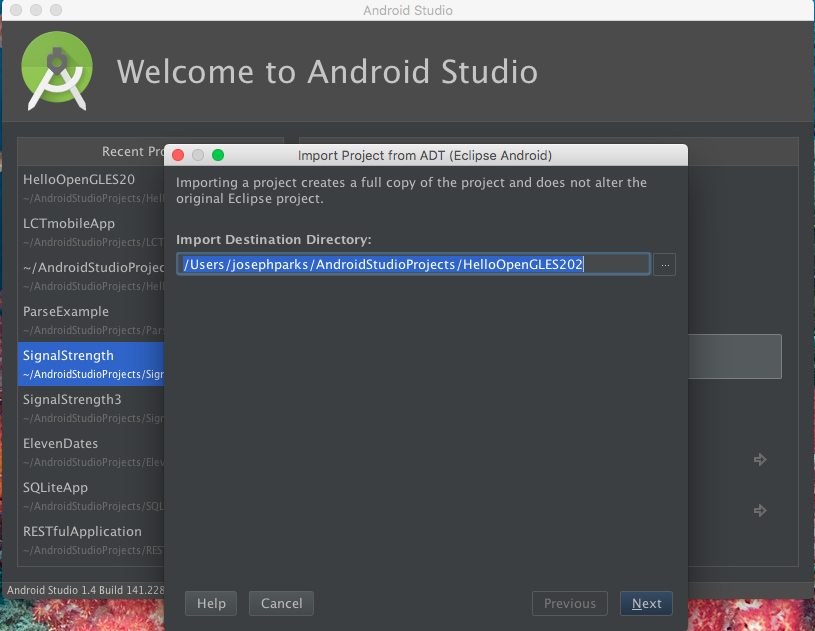Open Help for the import dialog
Viewport: 815px width, 631px height.
coord(211,603)
